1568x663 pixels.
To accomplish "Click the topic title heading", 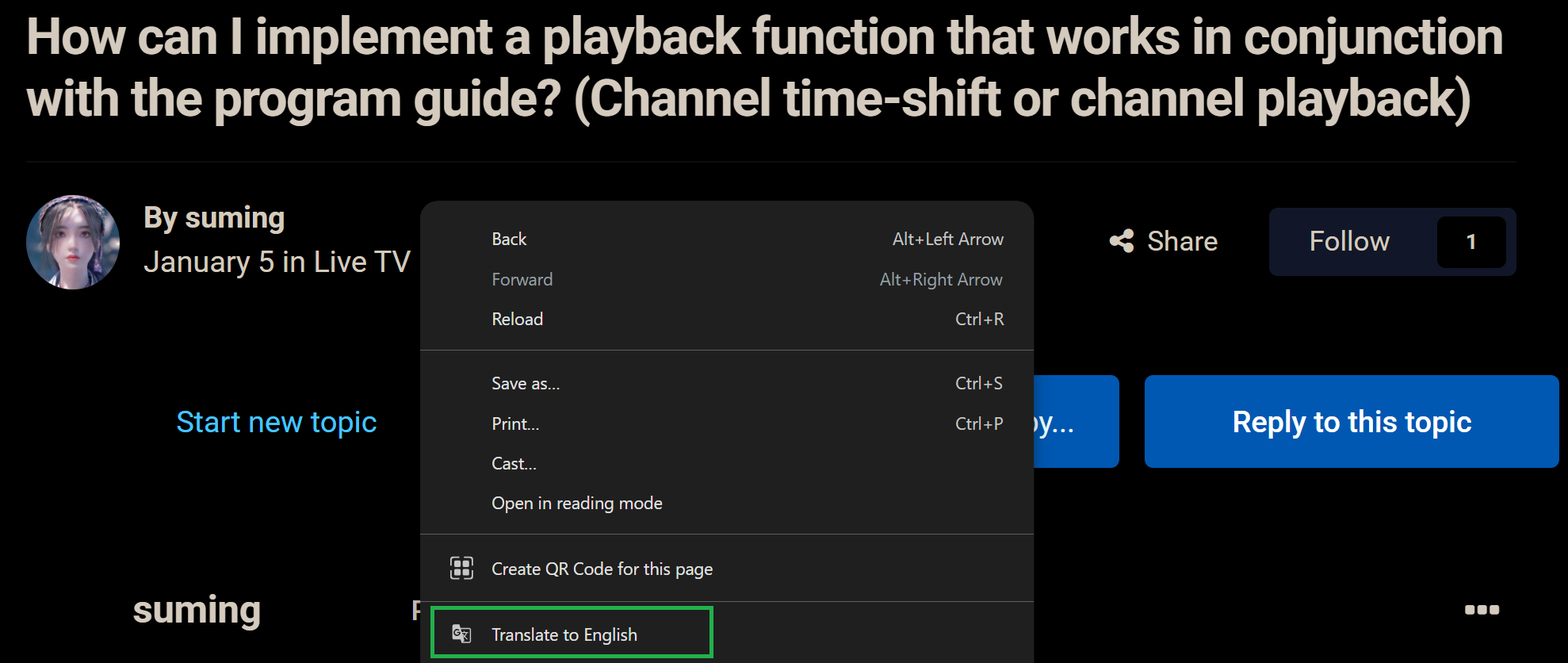I will 764,68.
